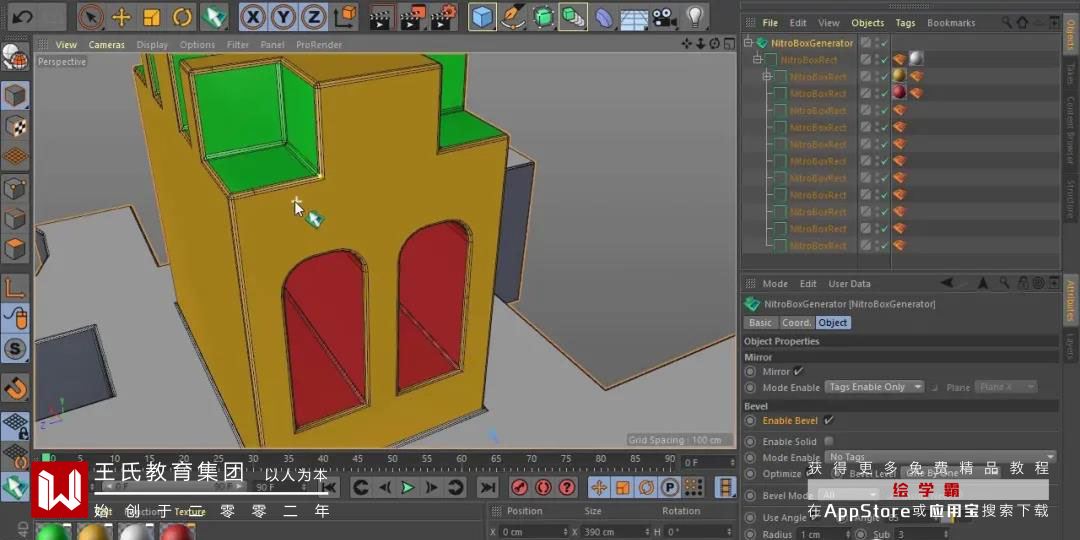The image size is (1080, 540).
Task: Activate the Scale tool
Action: (x=152, y=17)
